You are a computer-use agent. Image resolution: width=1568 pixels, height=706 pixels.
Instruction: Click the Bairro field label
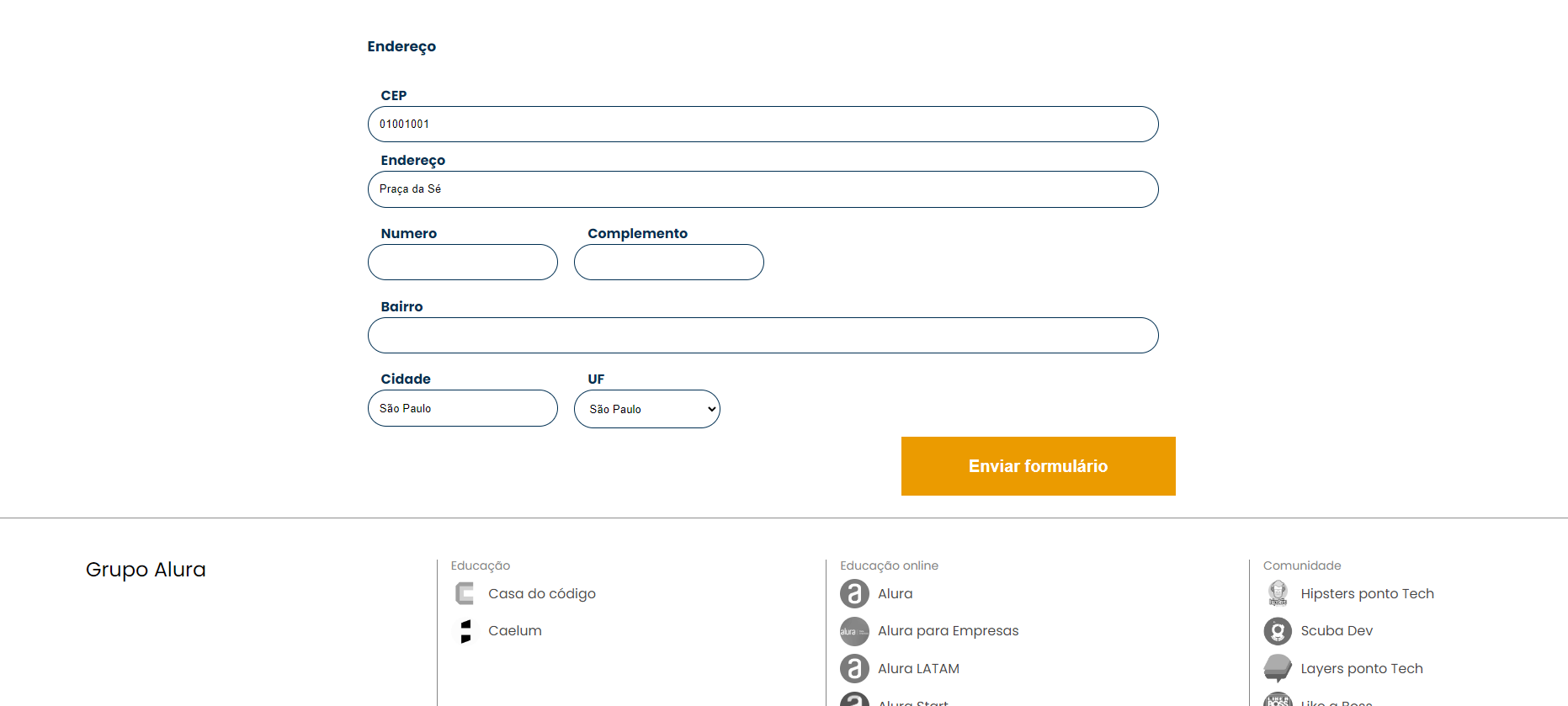(x=402, y=307)
